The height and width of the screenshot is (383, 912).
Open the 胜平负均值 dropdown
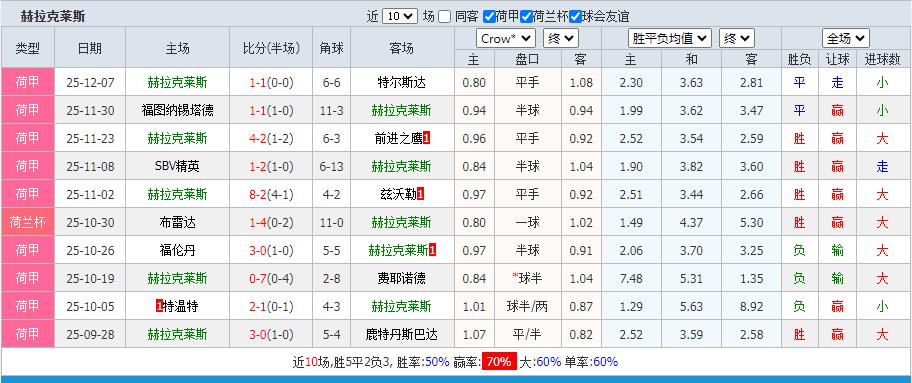coord(670,39)
